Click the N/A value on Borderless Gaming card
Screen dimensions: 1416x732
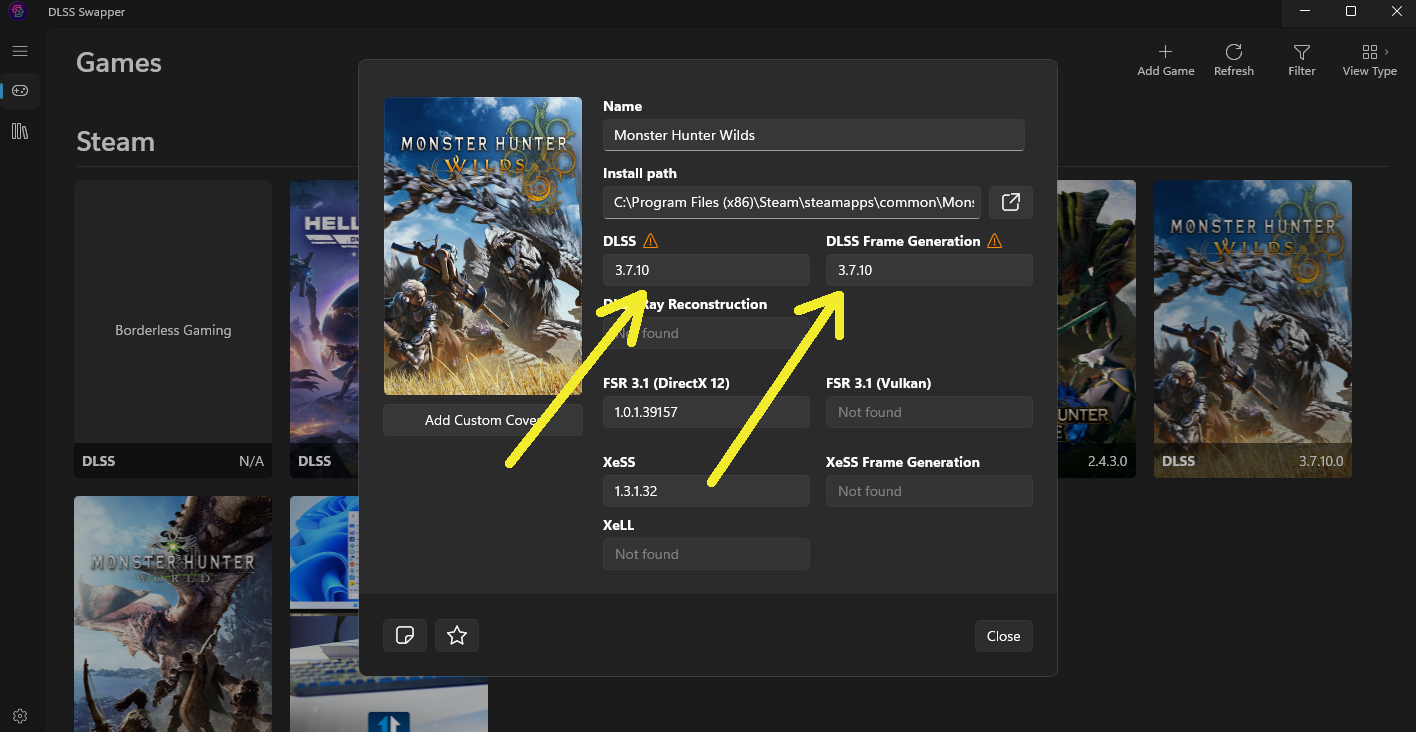[251, 461]
